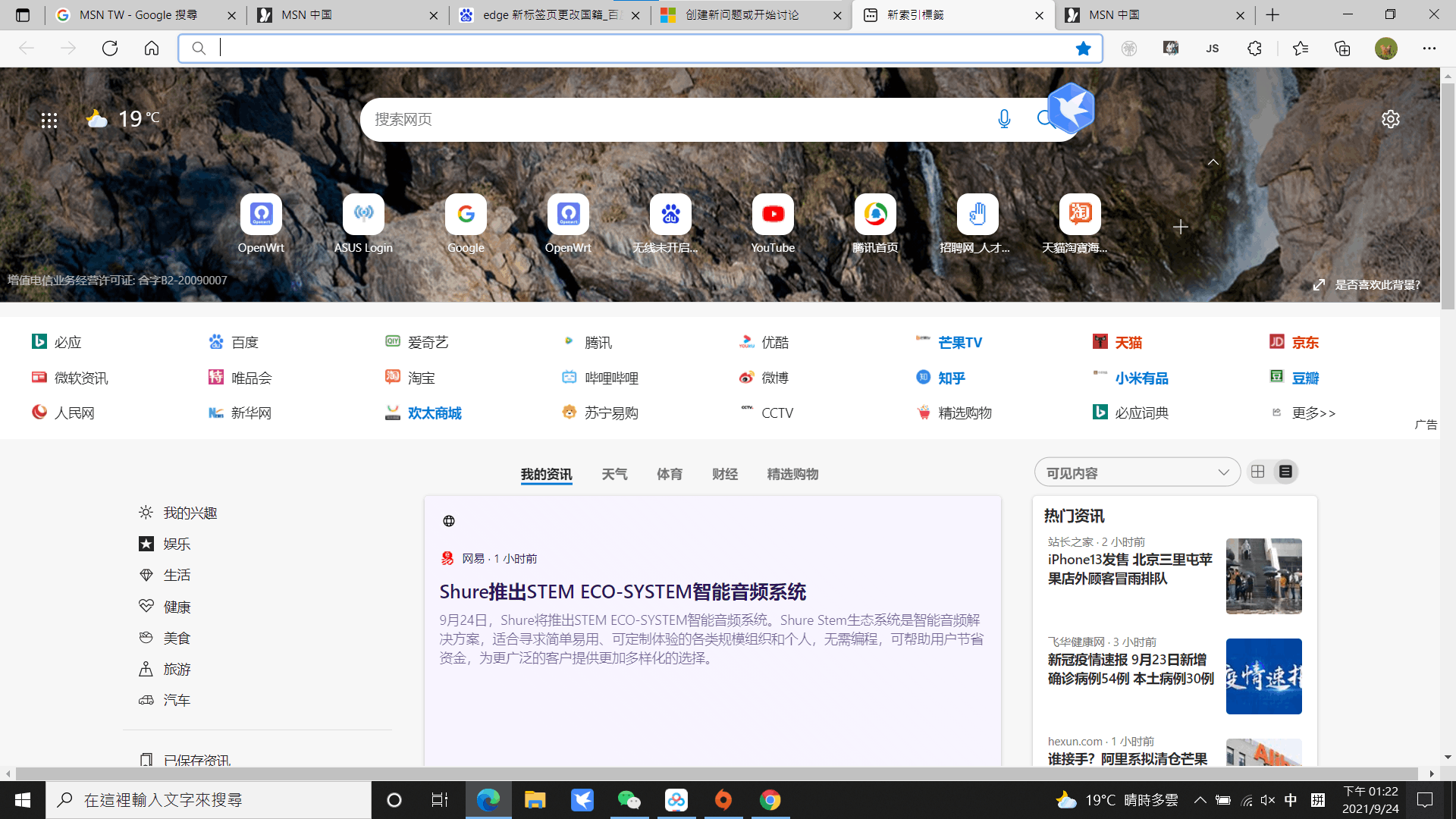
Task: Open the Windows Start menu
Action: pyautogui.click(x=23, y=800)
